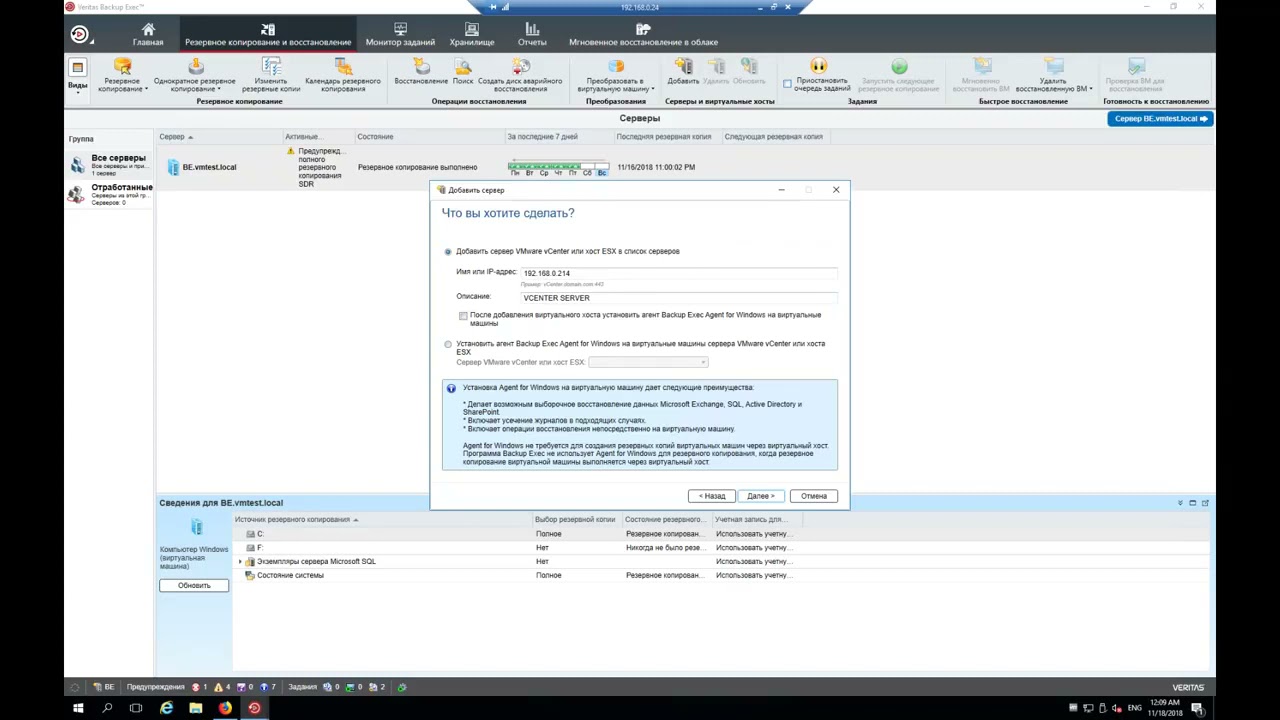Click the Отмена button

pyautogui.click(x=813, y=496)
